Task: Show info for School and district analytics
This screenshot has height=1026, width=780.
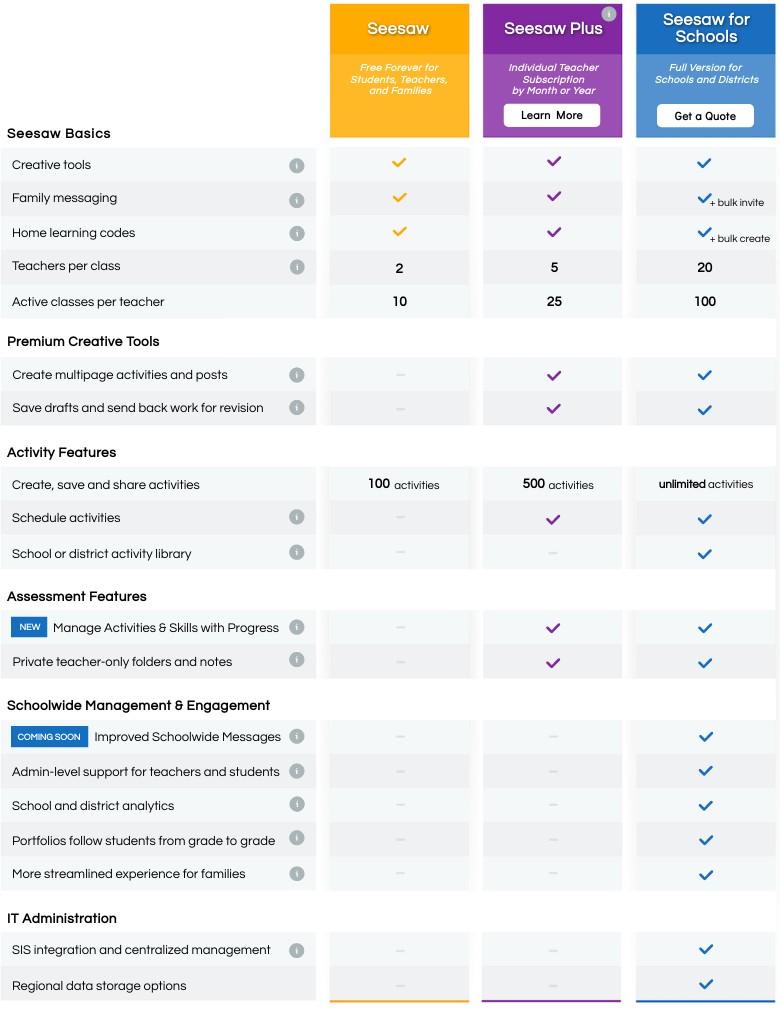Action: pos(296,804)
